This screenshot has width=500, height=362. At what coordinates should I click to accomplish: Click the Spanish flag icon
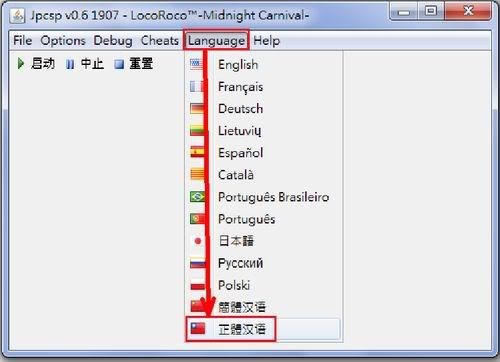tap(197, 153)
